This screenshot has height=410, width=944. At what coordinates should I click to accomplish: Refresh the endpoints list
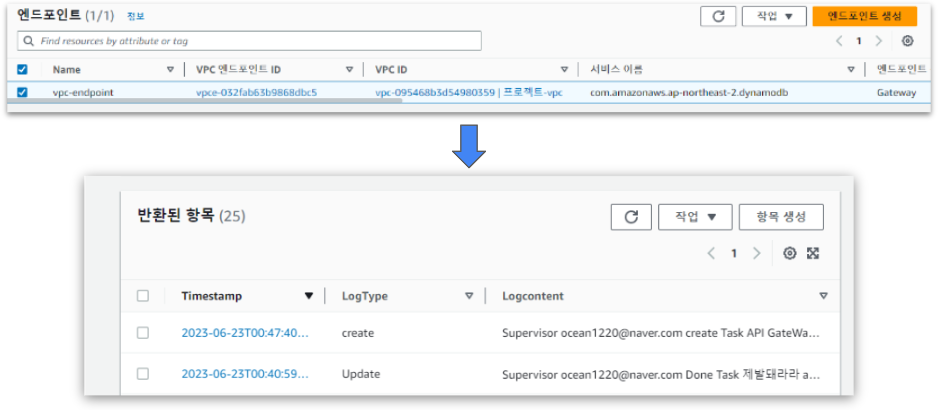[x=718, y=16]
